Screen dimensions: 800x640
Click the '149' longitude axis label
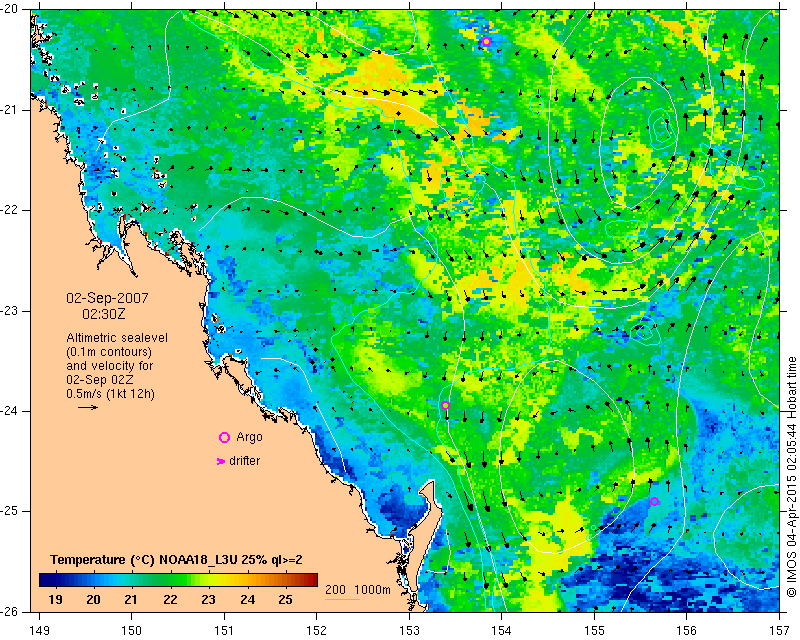point(40,631)
